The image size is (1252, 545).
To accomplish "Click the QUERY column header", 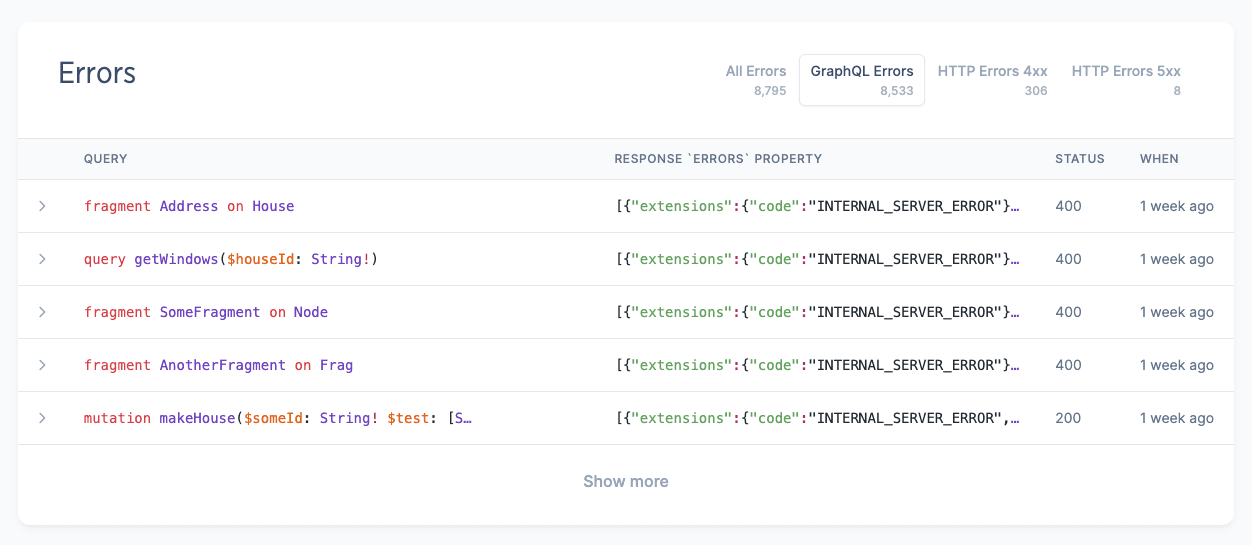I will 105,159.
